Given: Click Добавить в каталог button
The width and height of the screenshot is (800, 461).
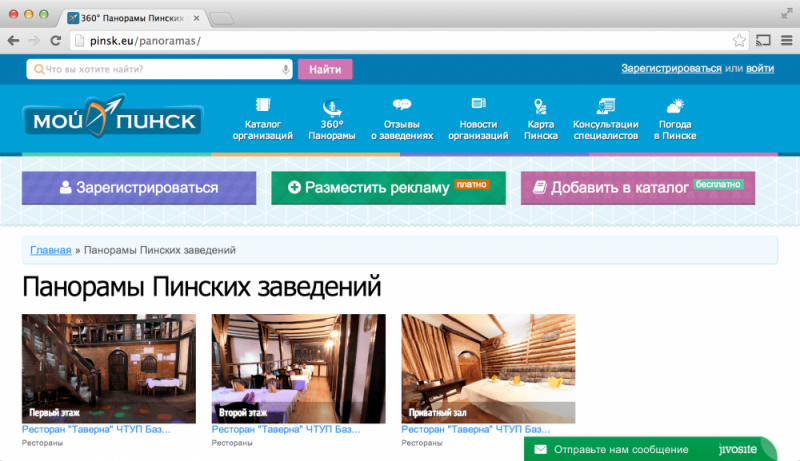Looking at the screenshot, I should 637,187.
